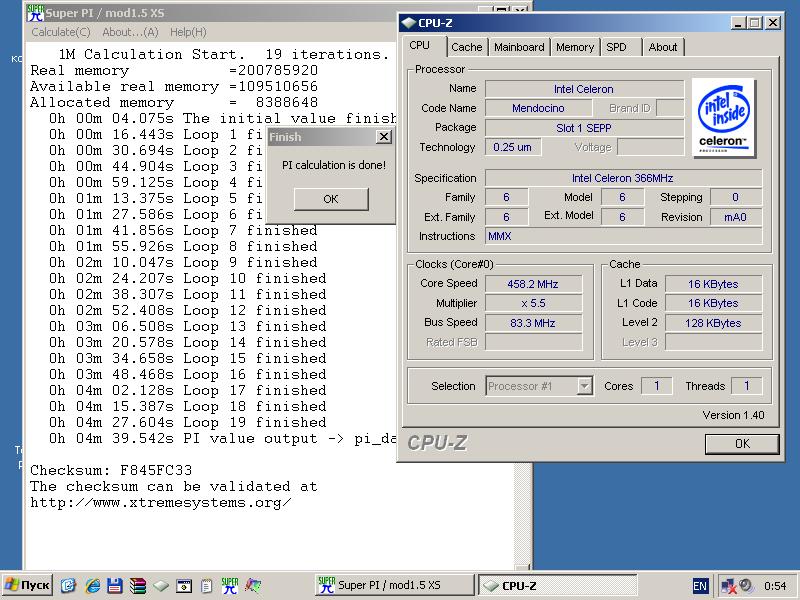Open the Help(H) menu
This screenshot has height=600, width=800.
click(188, 32)
